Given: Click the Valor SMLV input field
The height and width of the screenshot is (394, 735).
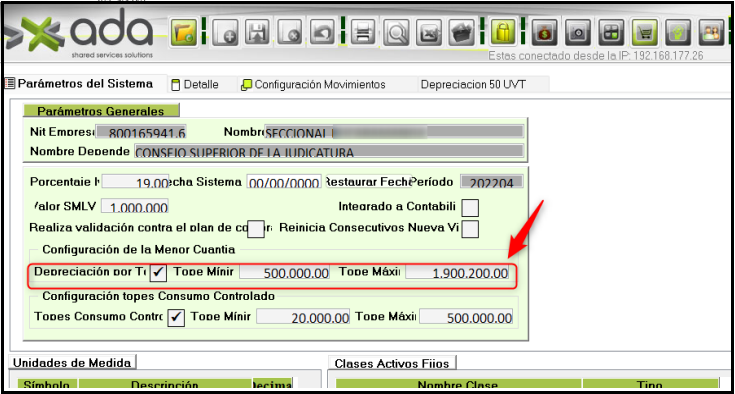Looking at the screenshot, I should click(135, 207).
